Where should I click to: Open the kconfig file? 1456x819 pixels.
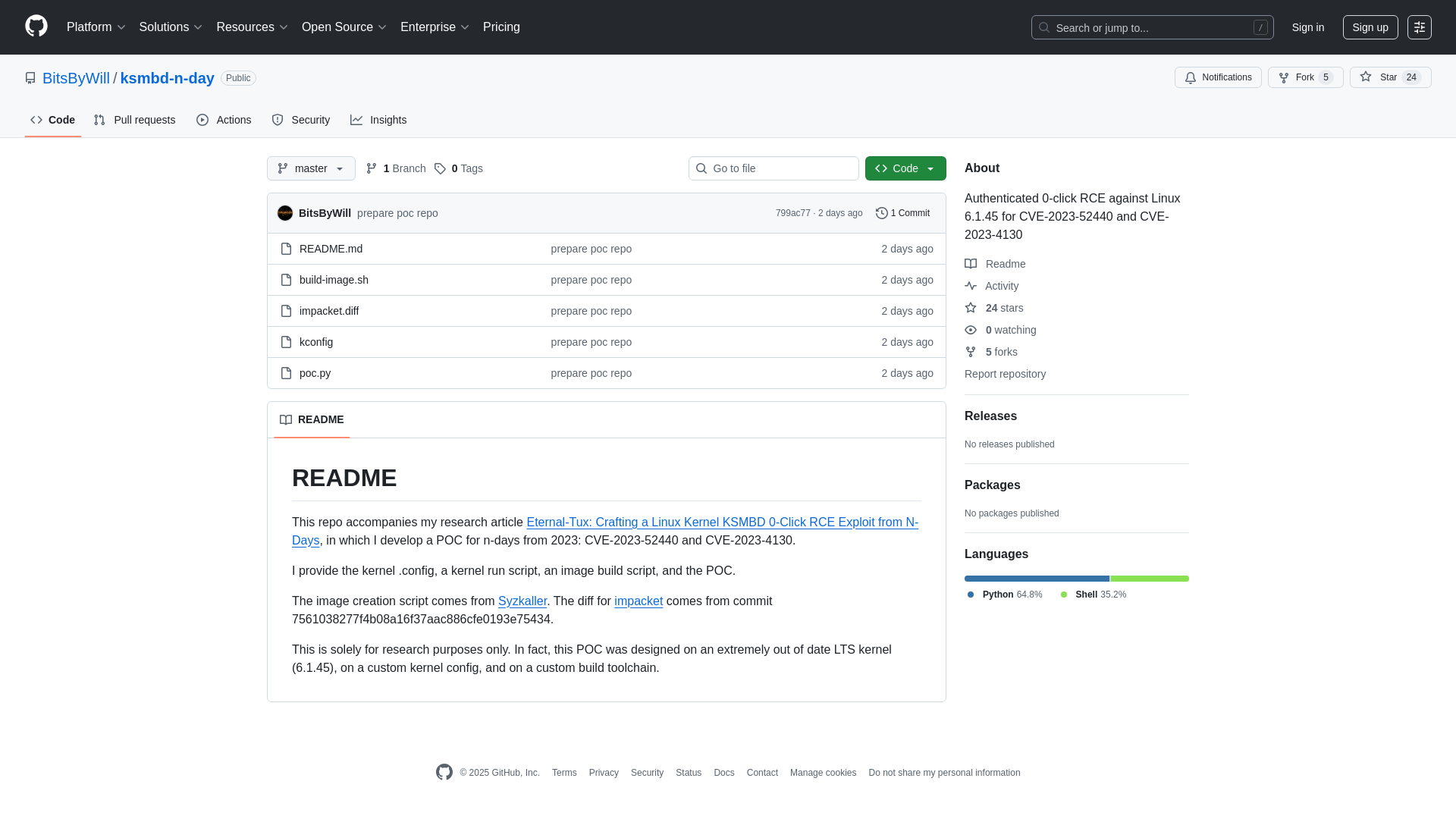[x=316, y=342]
